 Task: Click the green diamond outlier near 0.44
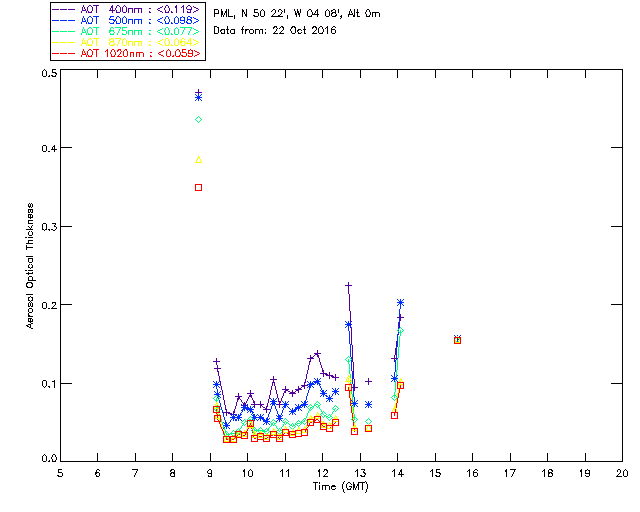[198, 120]
